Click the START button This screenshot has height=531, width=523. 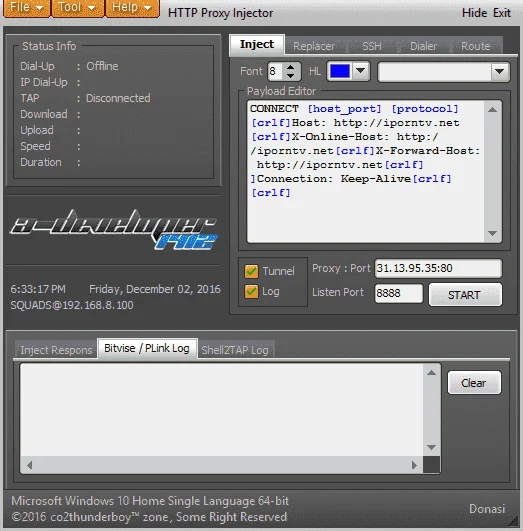(465, 295)
